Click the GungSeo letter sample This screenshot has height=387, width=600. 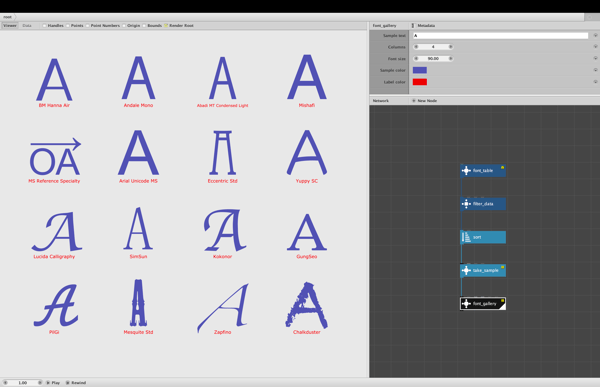tap(307, 232)
